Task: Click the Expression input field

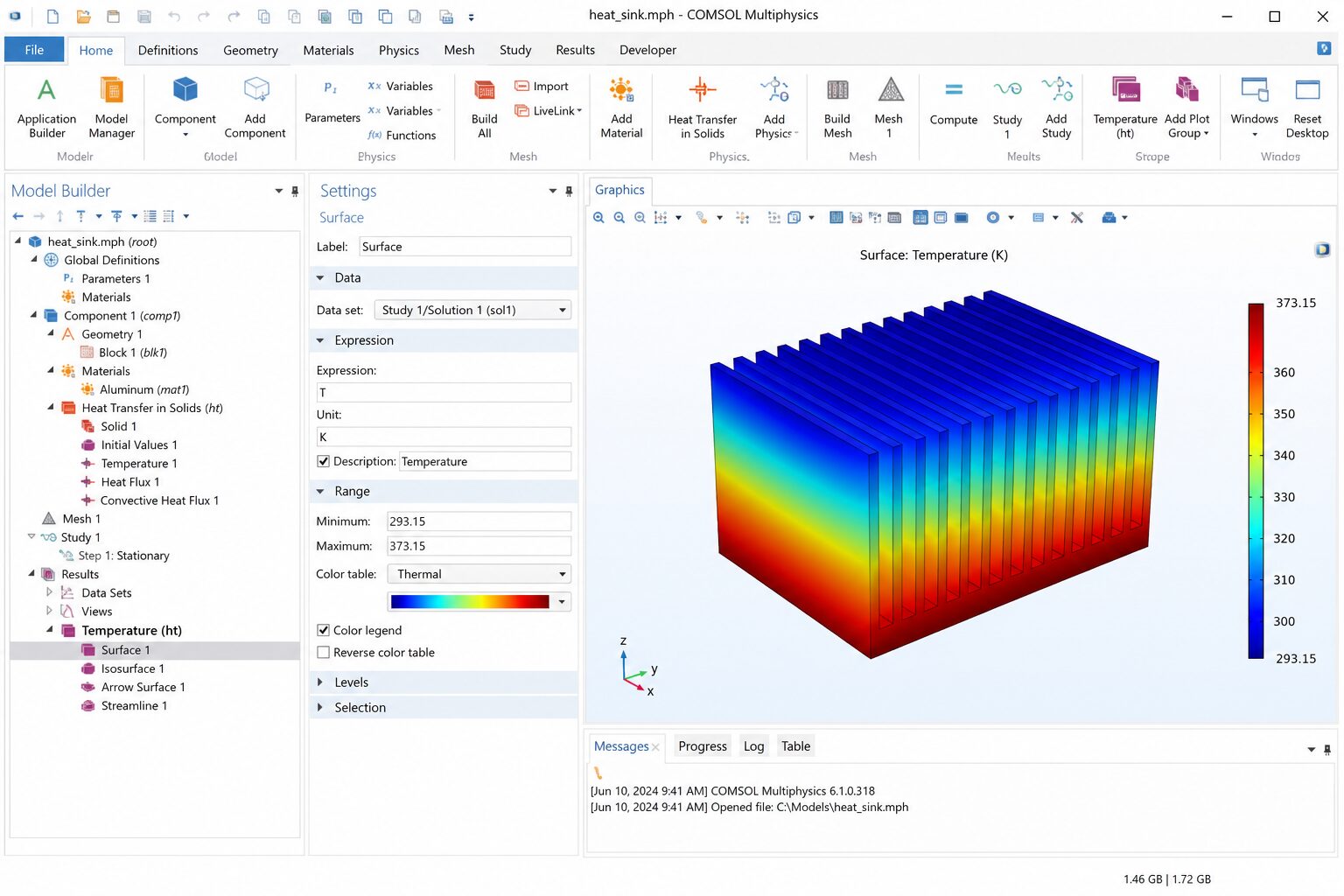Action: click(444, 393)
